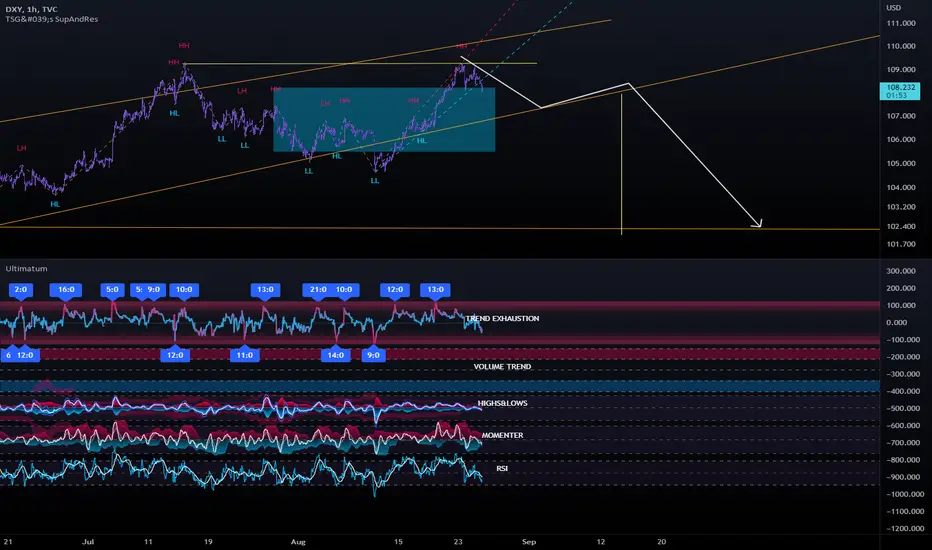Click the 19 date on time axis
The image size is (932, 550).
[207, 542]
